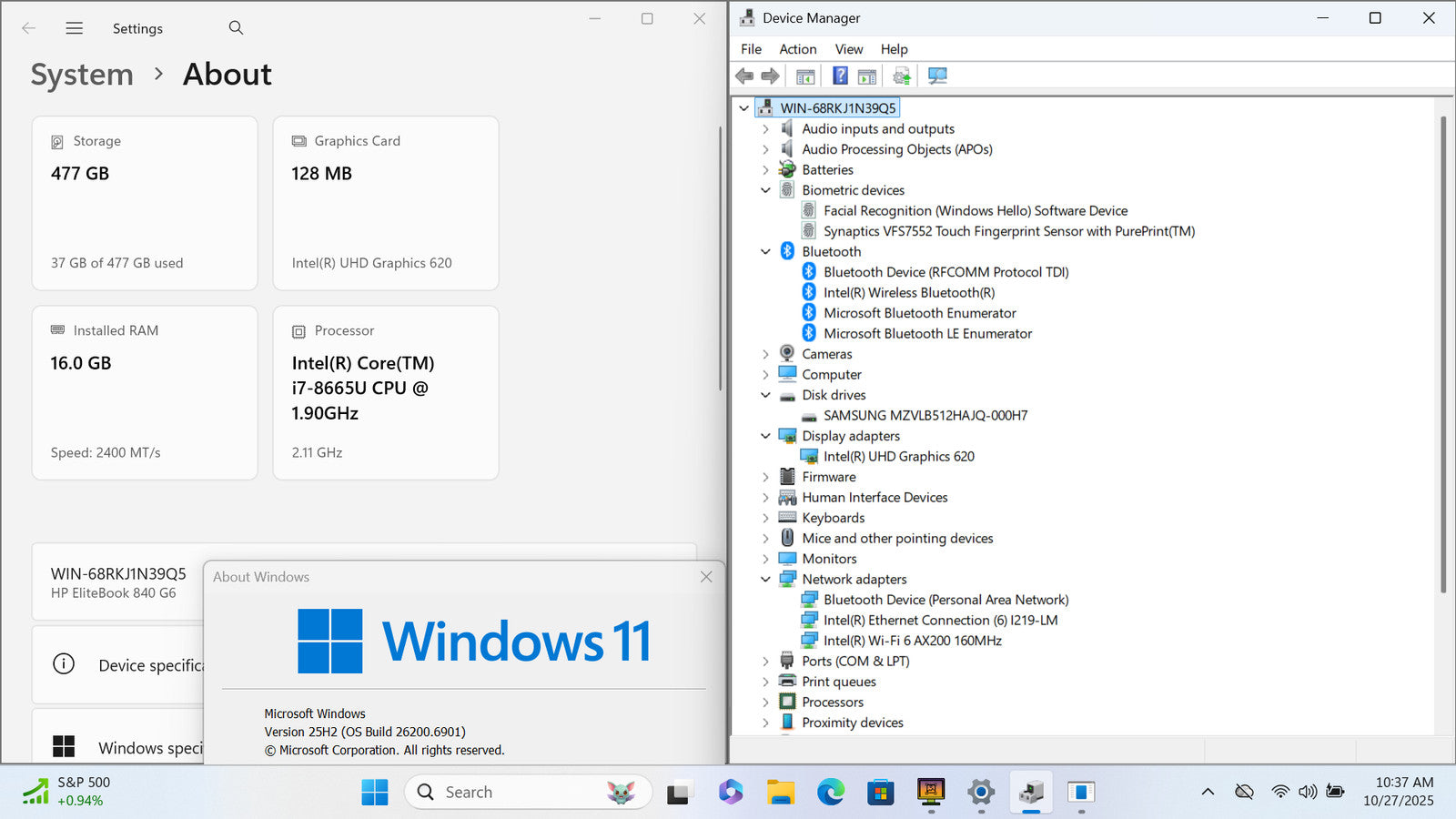Viewport: 1456px width, 819px height.
Task: Expand the Processors device category
Action: (x=765, y=703)
